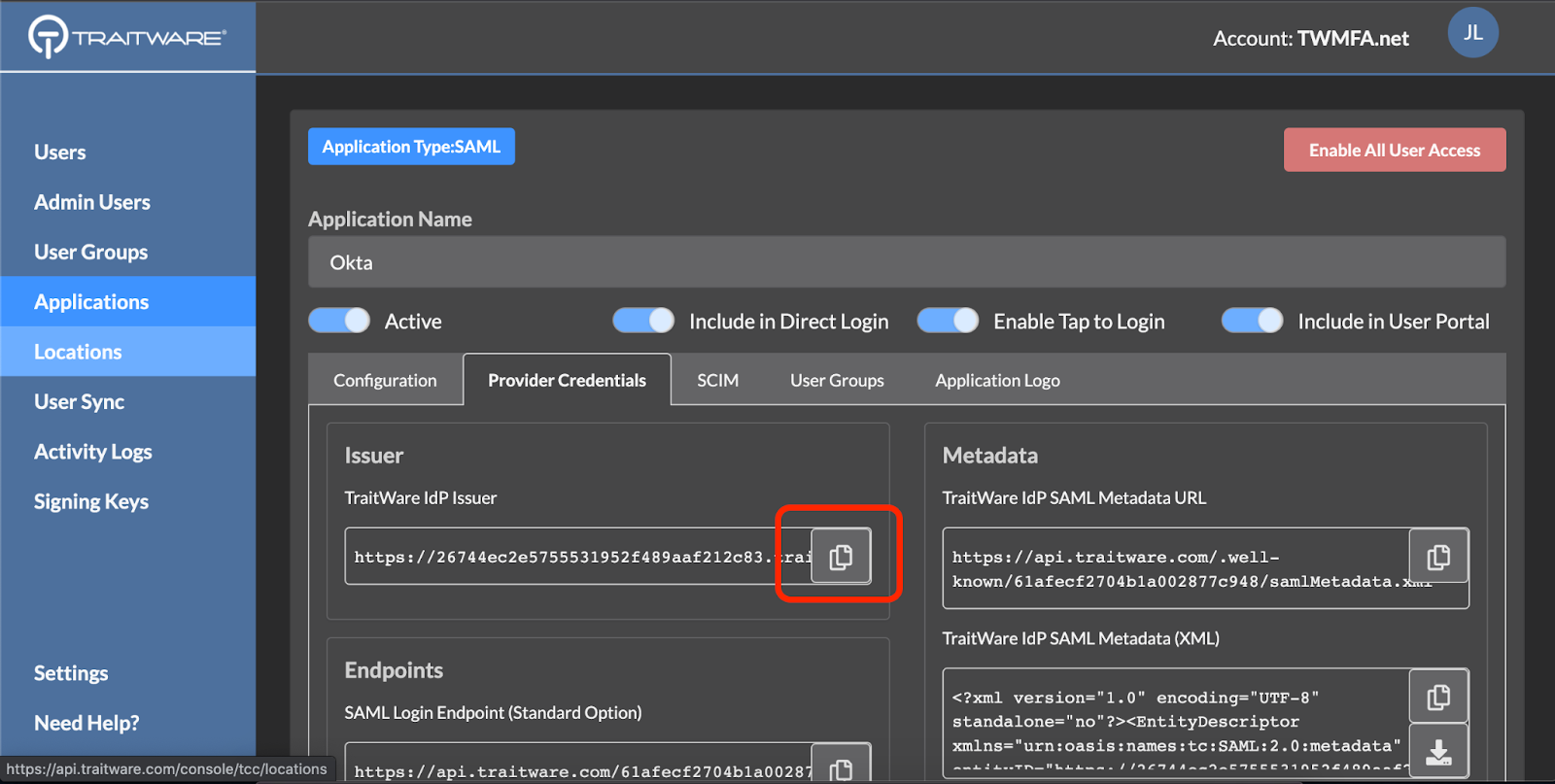Open Locations in sidebar
Viewport: 1555px width, 784px height.
tap(127, 352)
